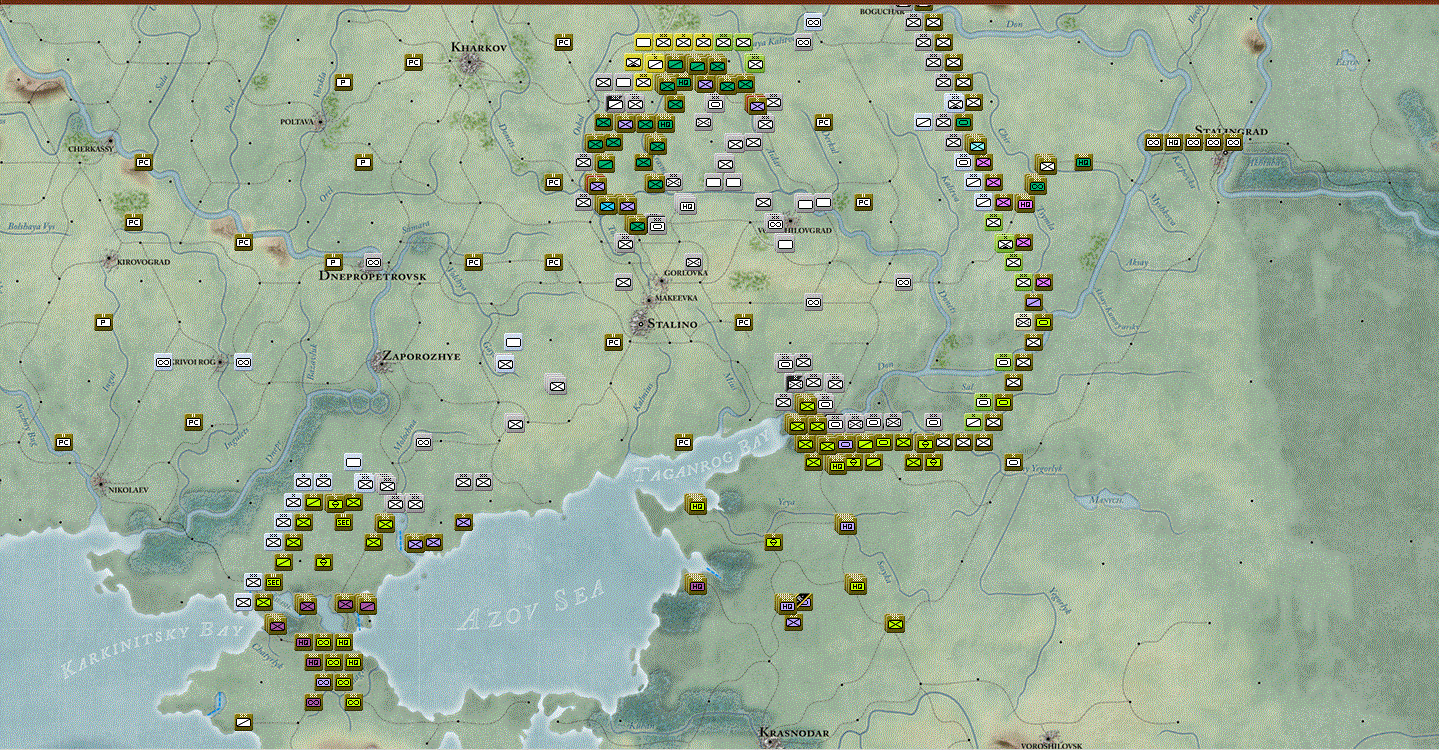Select the blank white counter east of Zaporozhye
Viewport: 1439px width, 750px height.
[513, 342]
